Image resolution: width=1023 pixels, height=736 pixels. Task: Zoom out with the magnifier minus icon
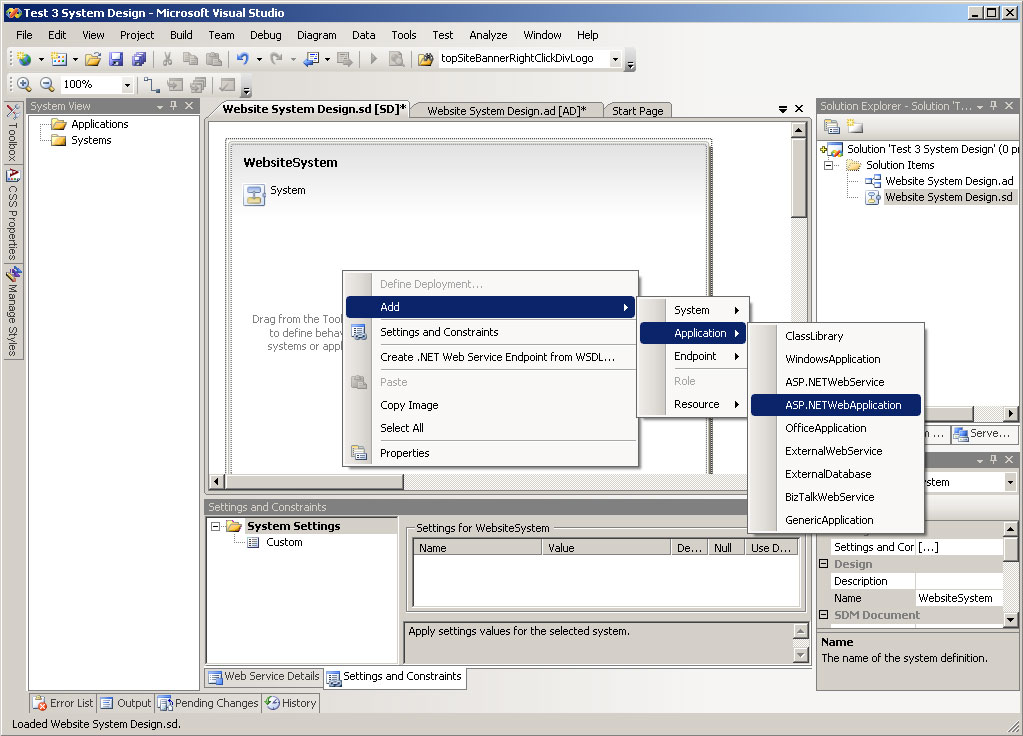point(47,84)
